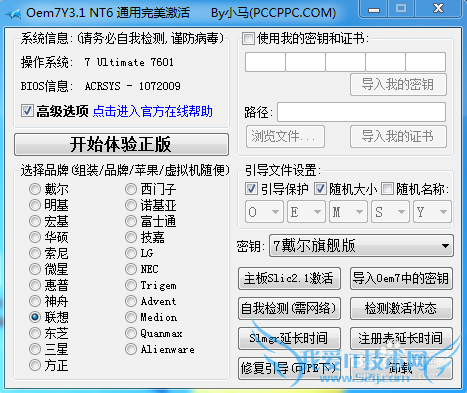This screenshot has height=393, width=467.
Task: Choose the 技嘉 radio button
Action: pos(131,237)
